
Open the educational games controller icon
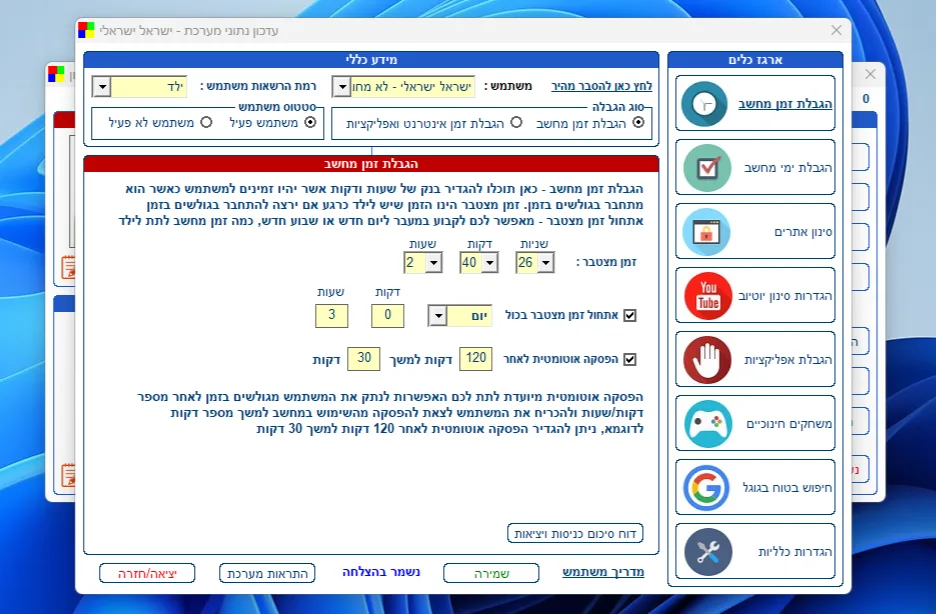pyautogui.click(x=708, y=424)
